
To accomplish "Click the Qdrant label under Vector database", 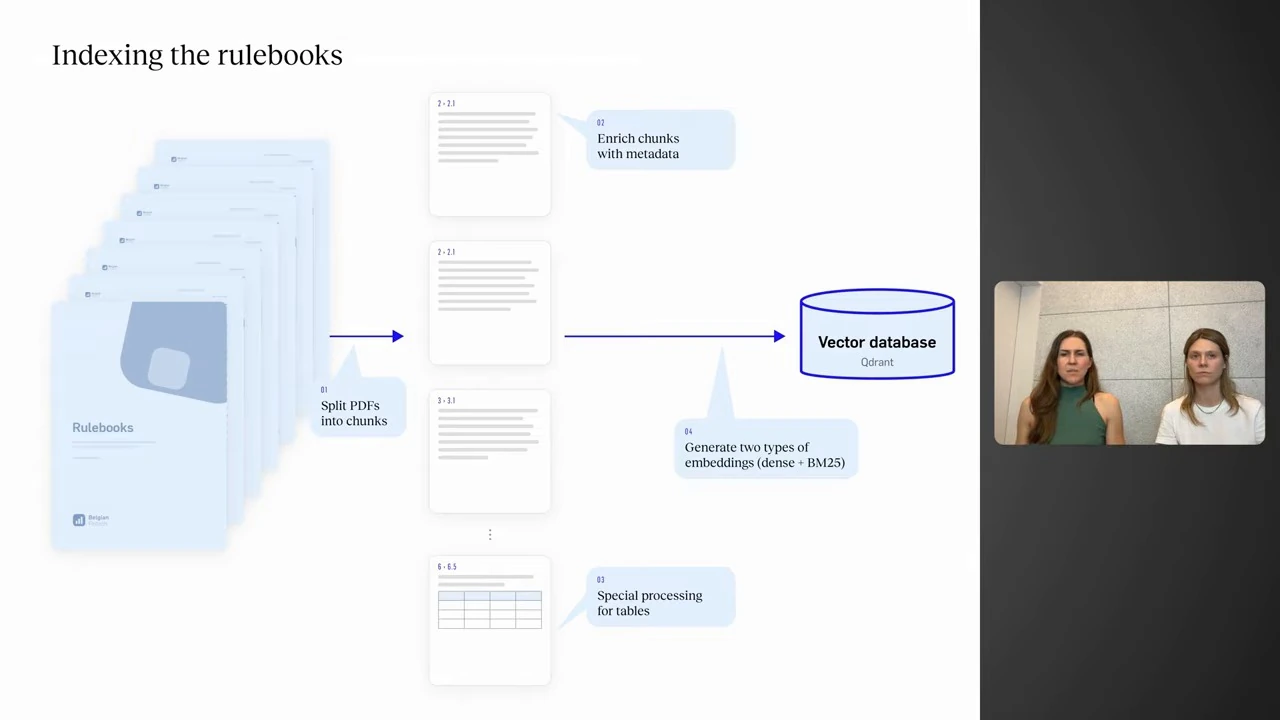I will click(x=877, y=362).
